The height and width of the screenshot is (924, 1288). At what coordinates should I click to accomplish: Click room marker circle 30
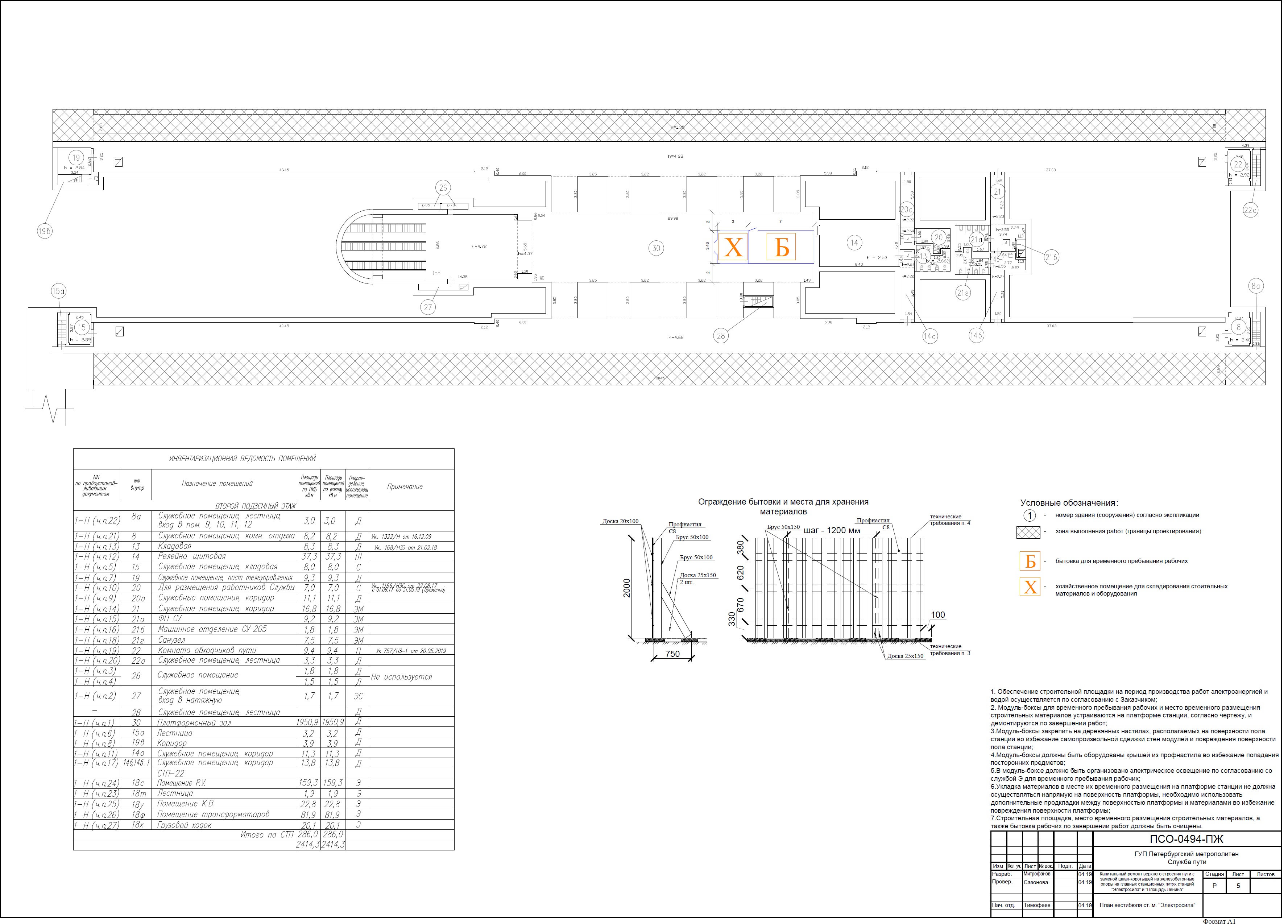[x=656, y=248]
